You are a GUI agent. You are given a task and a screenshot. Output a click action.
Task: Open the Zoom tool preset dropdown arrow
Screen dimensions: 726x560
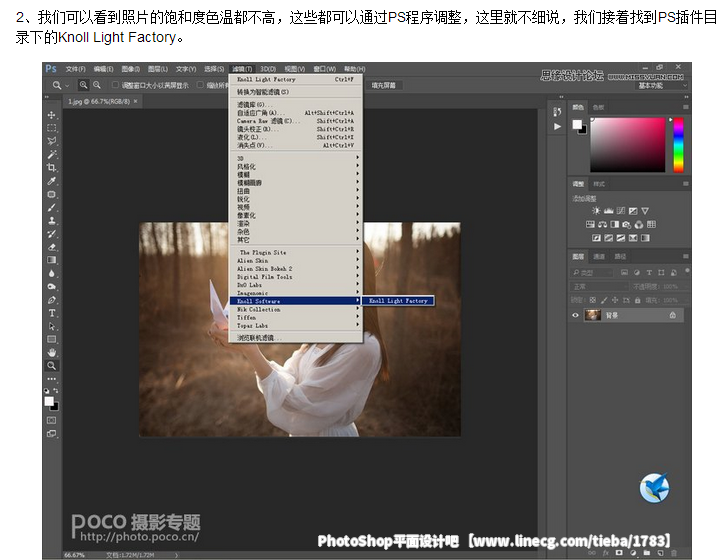coord(67,86)
